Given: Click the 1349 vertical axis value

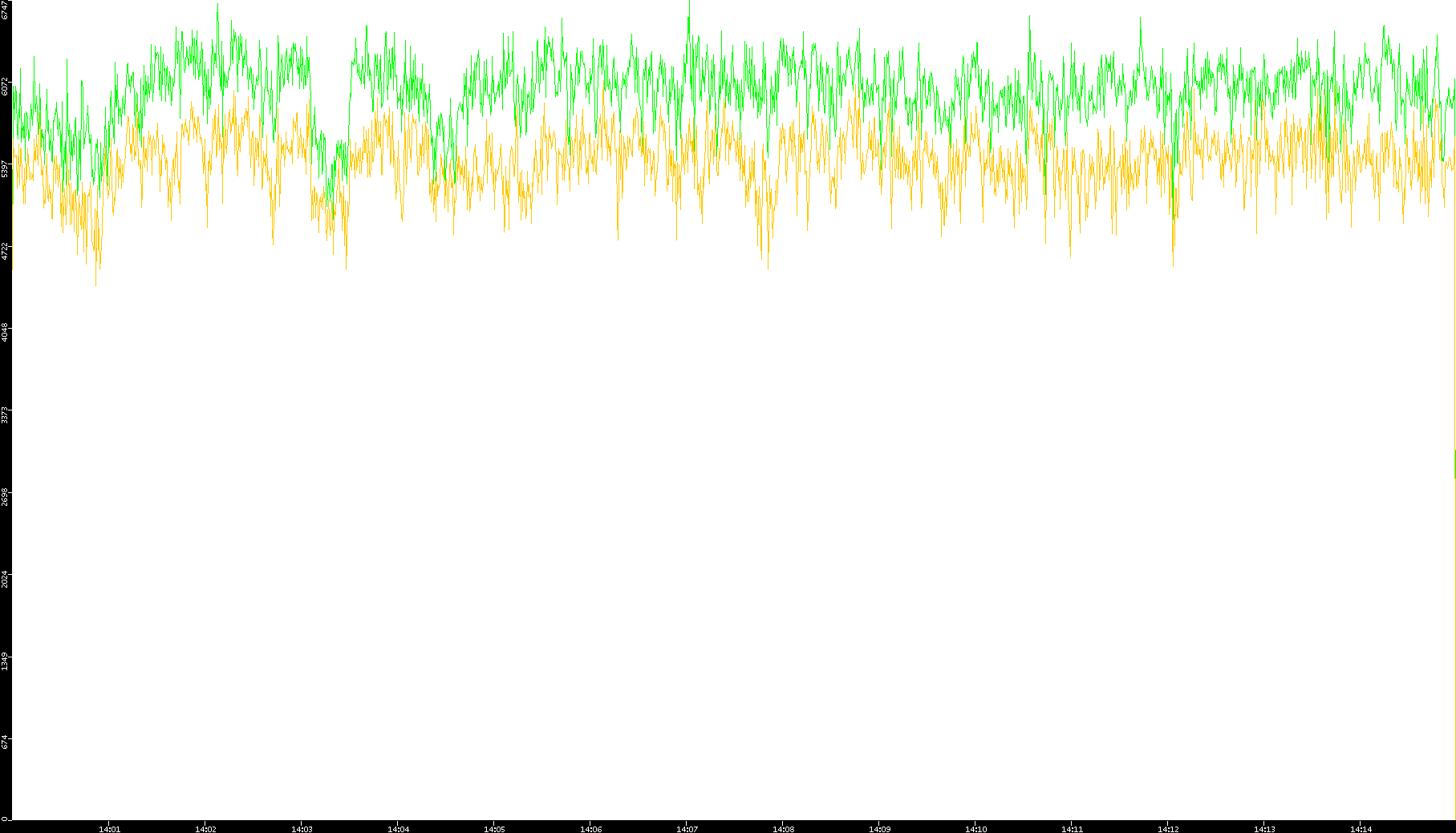Looking at the screenshot, I should (6, 661).
